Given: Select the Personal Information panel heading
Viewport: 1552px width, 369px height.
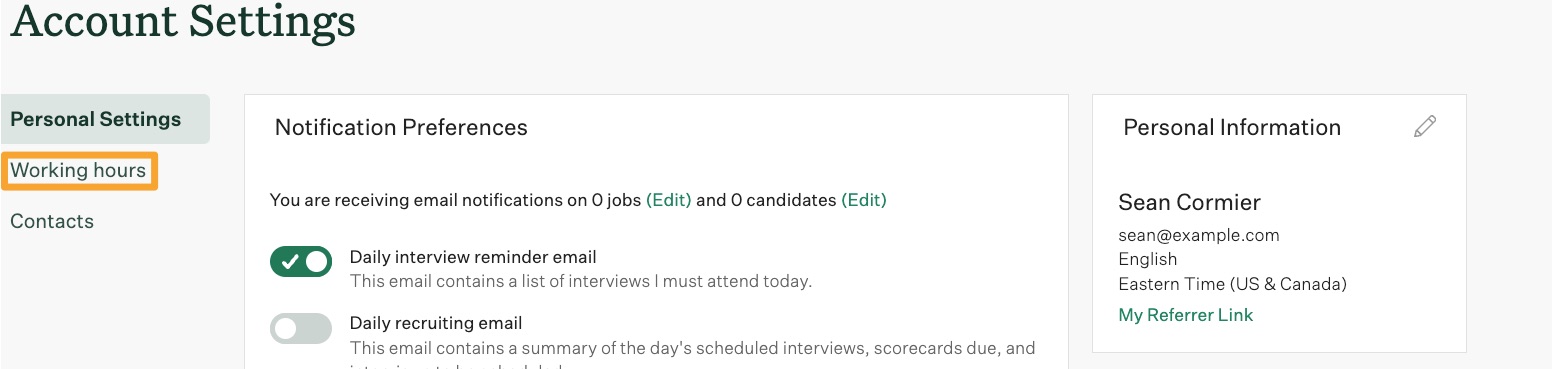Looking at the screenshot, I should [1232, 127].
